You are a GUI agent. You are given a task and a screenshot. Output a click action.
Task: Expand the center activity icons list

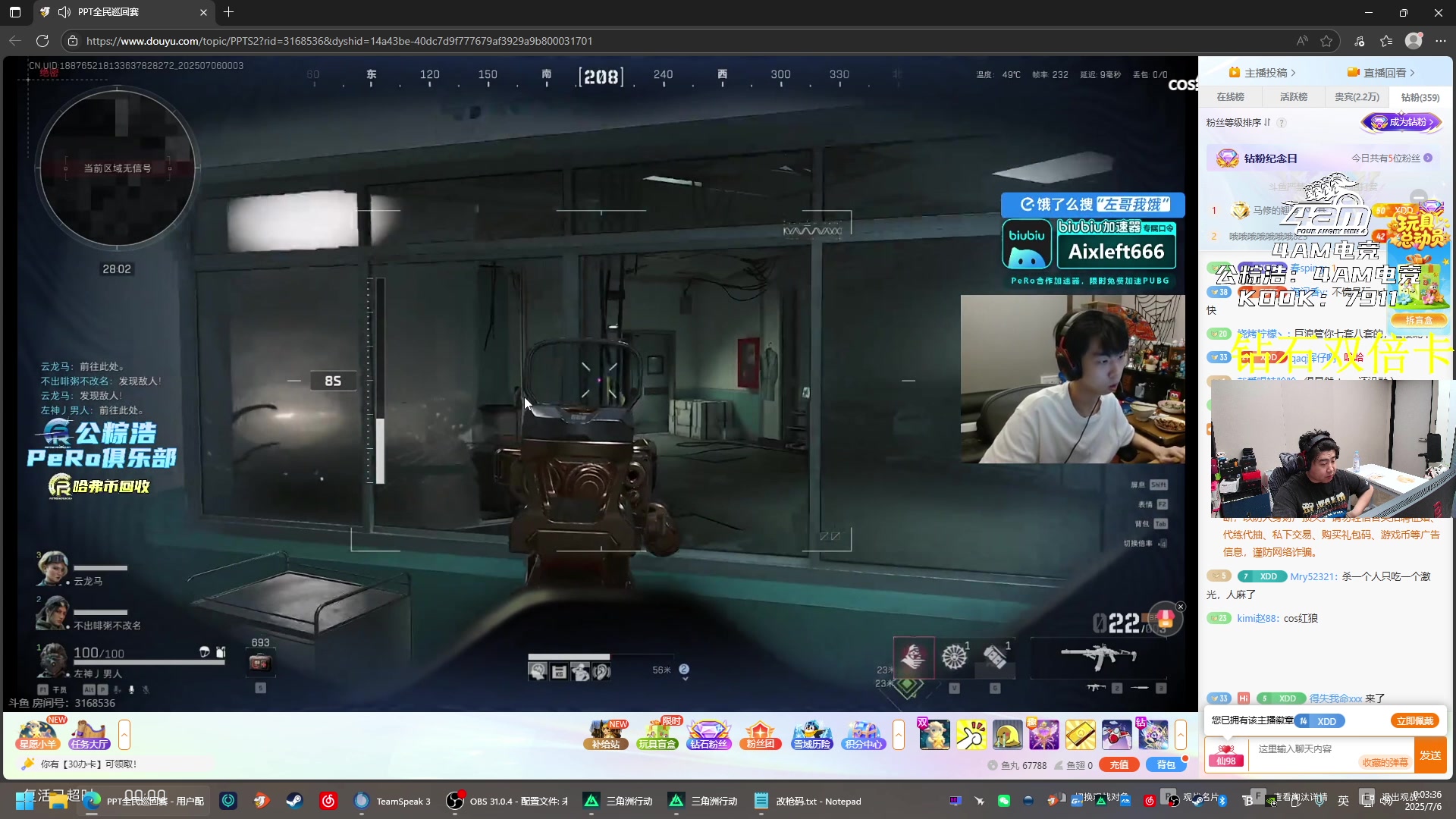[899, 735]
